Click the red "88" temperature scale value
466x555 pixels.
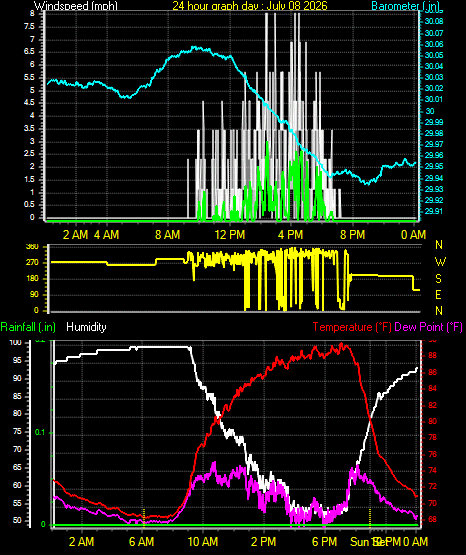click(433, 356)
